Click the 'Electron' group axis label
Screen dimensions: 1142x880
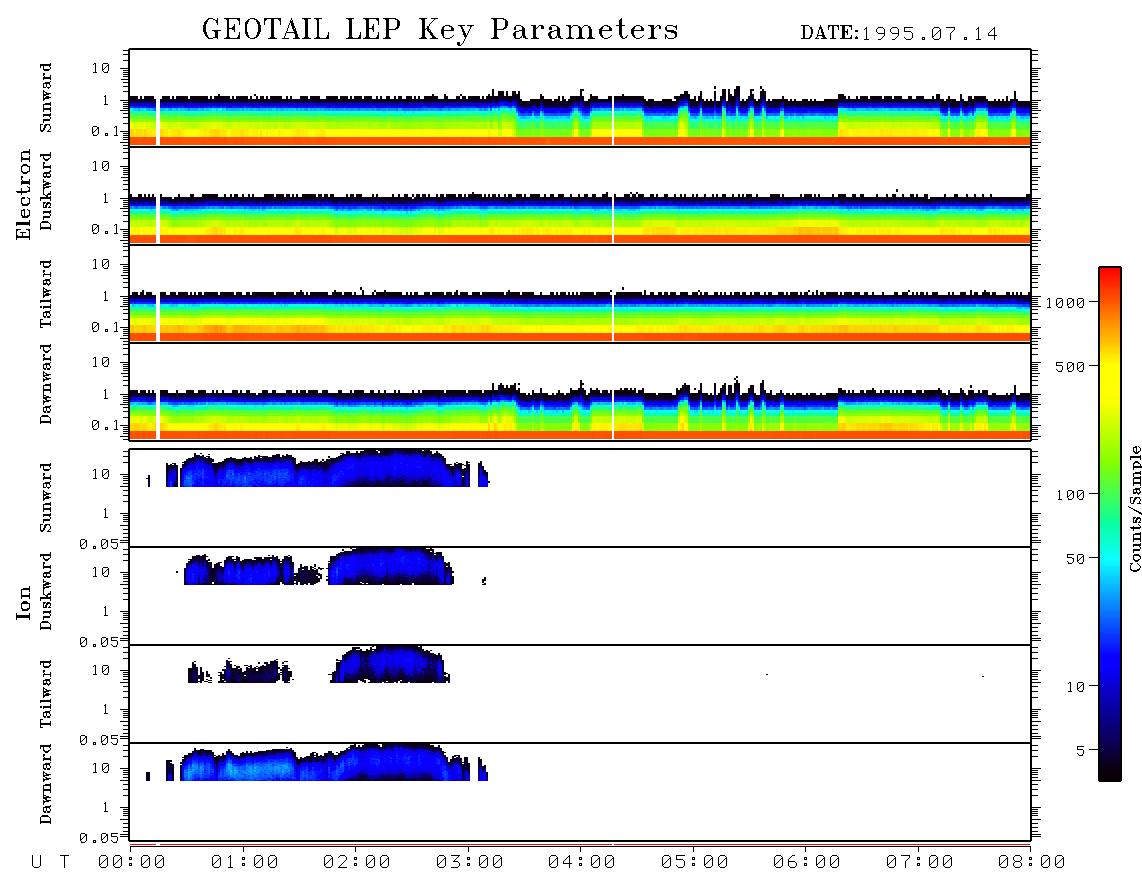point(24,194)
